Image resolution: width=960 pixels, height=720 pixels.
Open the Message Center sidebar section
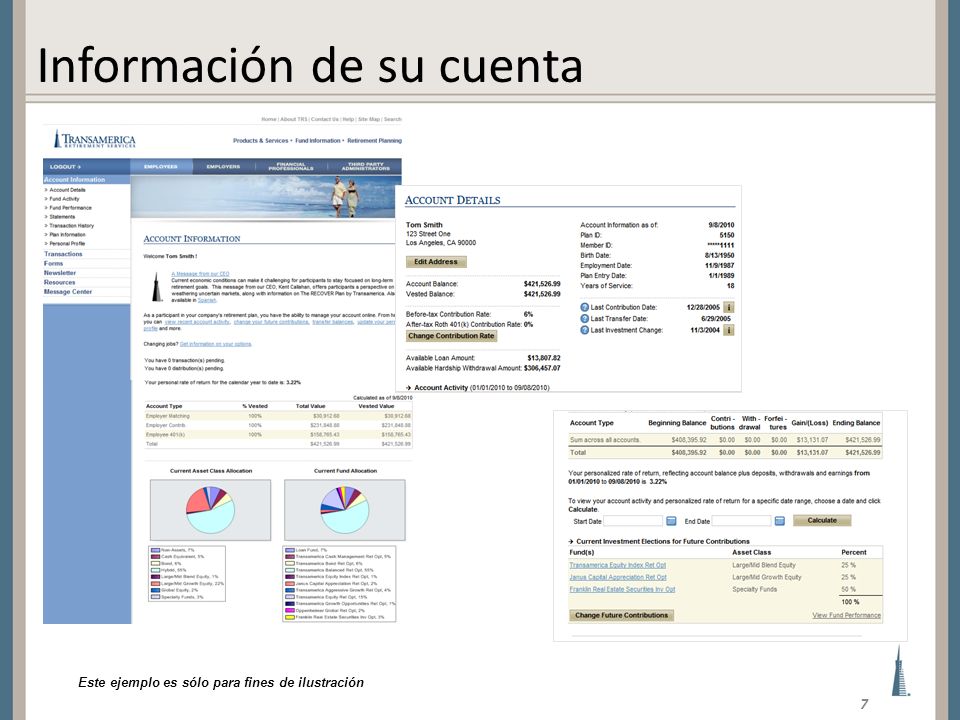coord(68,292)
